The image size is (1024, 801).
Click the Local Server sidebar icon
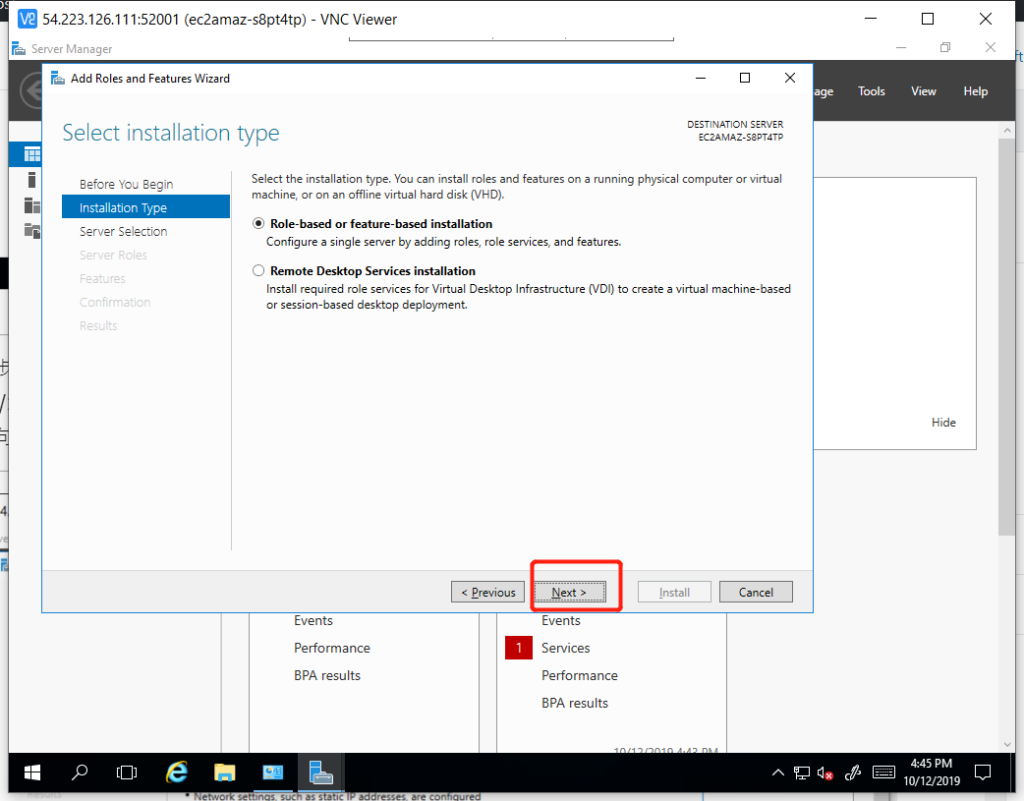pyautogui.click(x=32, y=180)
